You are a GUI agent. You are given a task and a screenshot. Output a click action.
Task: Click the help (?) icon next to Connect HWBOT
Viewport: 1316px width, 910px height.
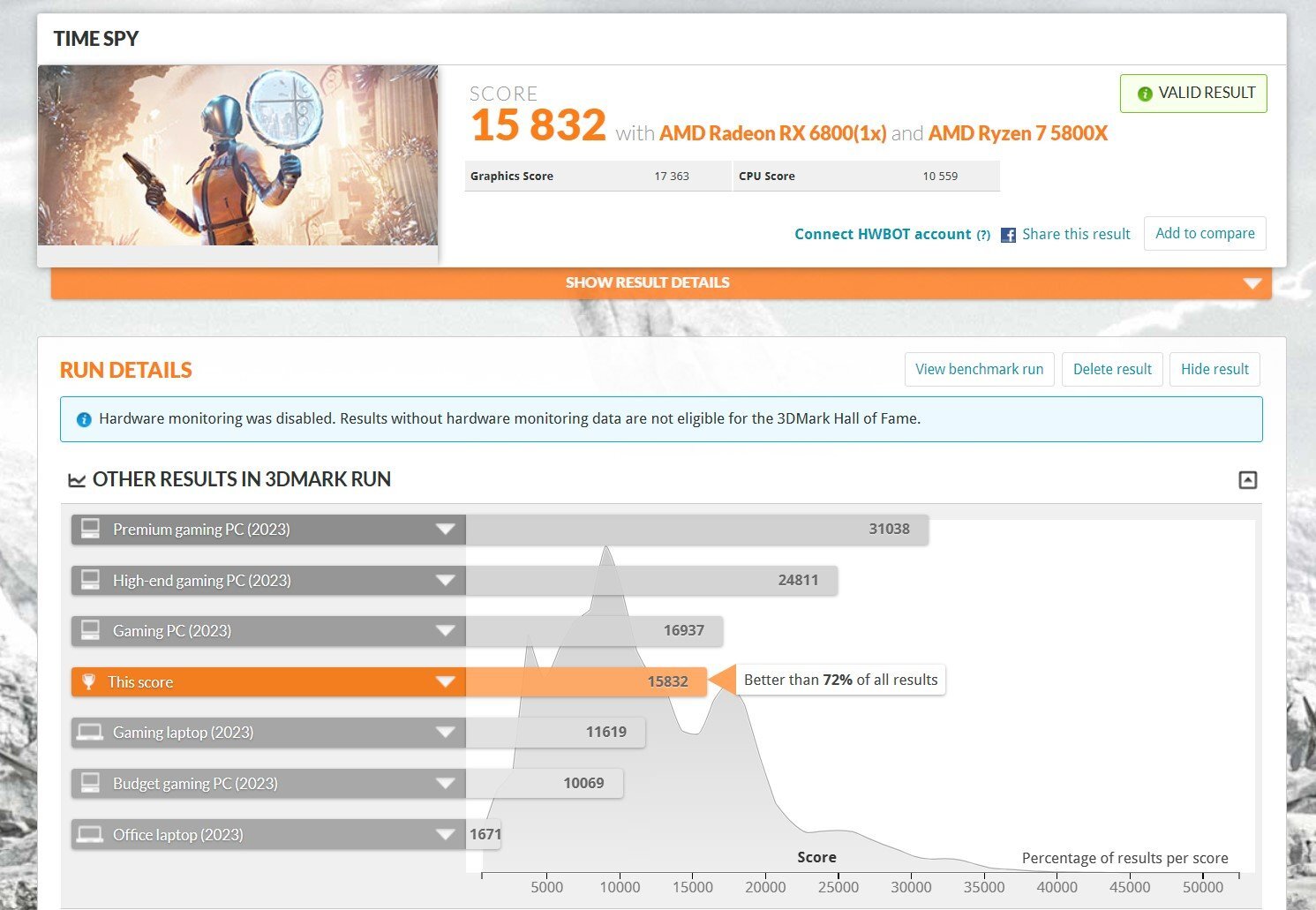983,235
